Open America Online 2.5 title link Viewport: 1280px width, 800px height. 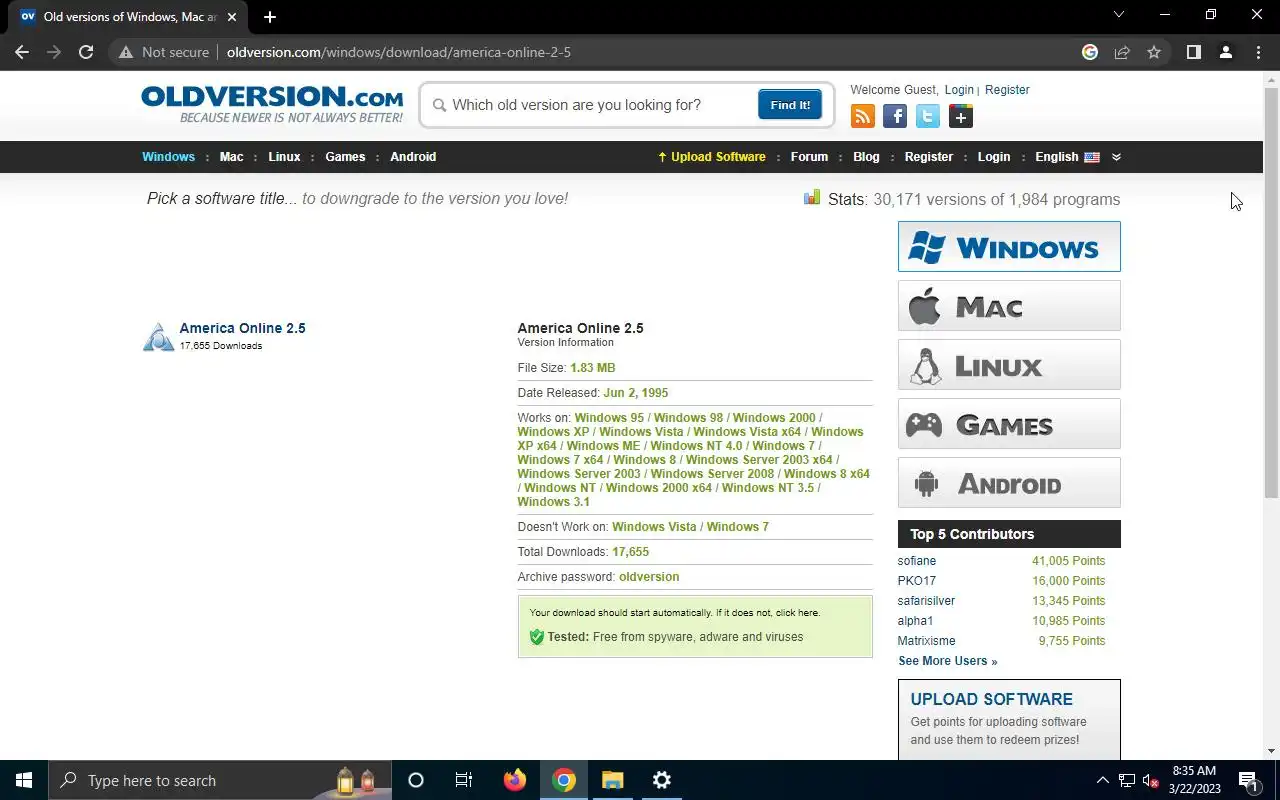point(242,328)
